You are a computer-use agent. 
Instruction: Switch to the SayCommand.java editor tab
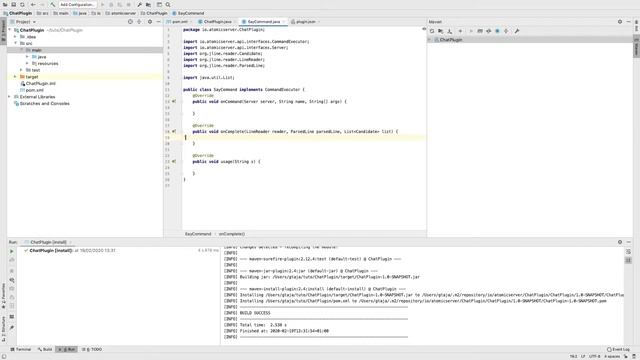click(262, 22)
